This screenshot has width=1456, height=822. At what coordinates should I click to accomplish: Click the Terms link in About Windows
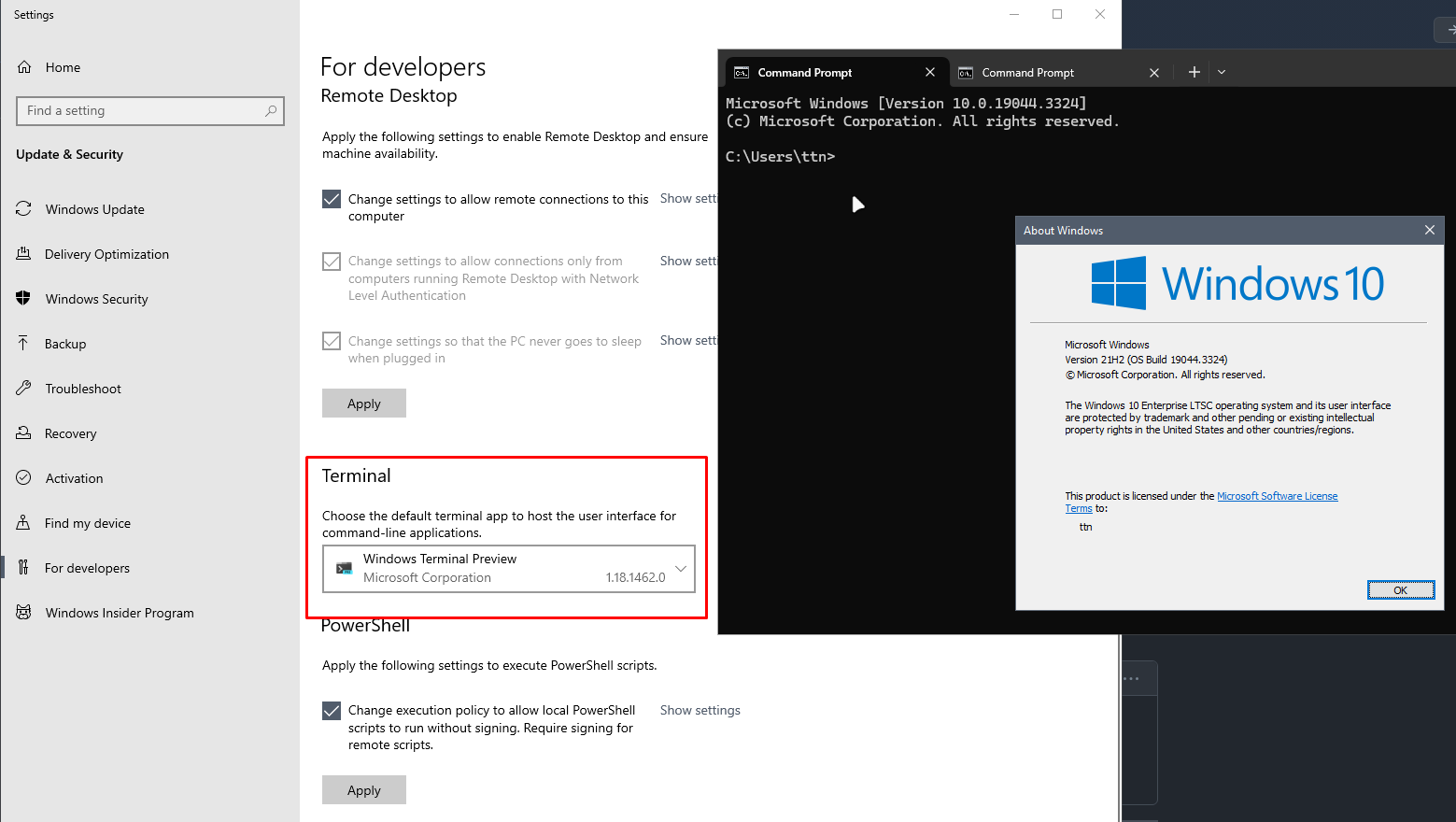tap(1079, 508)
